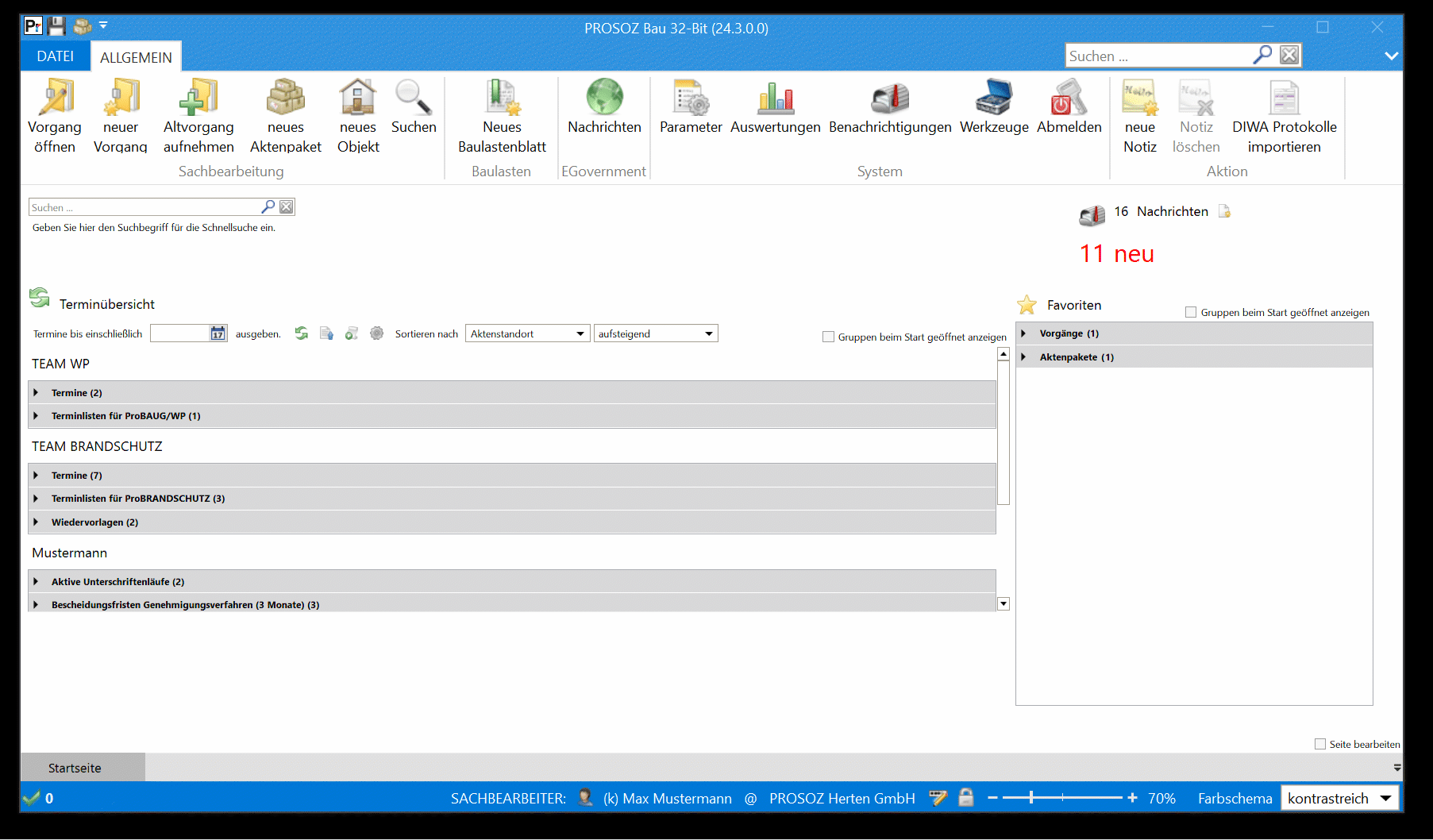
Task: Open the Werkzeuge toolbox
Action: click(x=994, y=106)
